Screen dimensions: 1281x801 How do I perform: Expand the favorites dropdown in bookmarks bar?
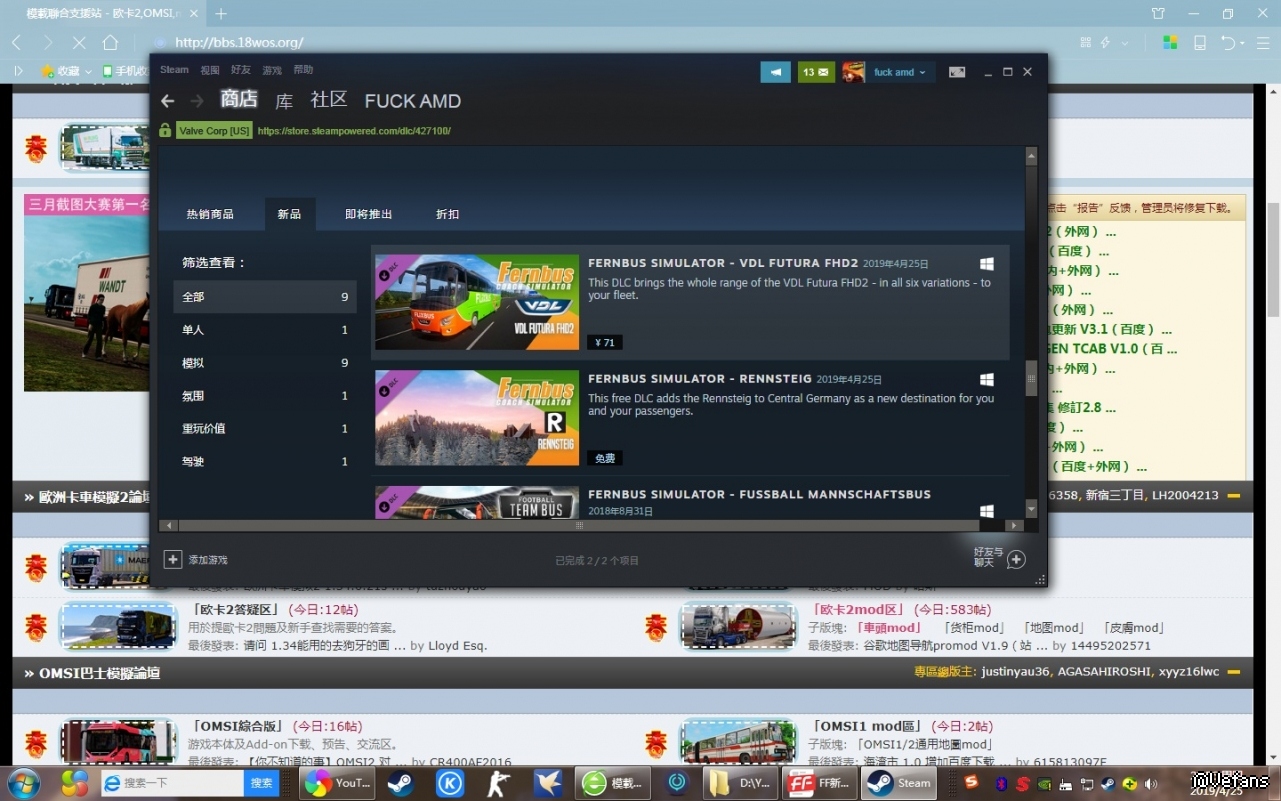pyautogui.click(x=88, y=71)
